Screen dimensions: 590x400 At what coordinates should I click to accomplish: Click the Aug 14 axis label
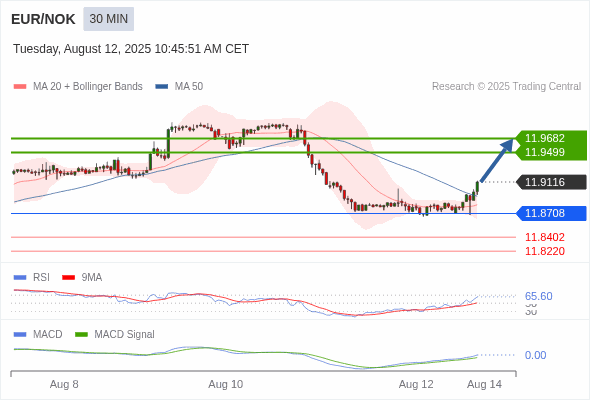point(484,384)
